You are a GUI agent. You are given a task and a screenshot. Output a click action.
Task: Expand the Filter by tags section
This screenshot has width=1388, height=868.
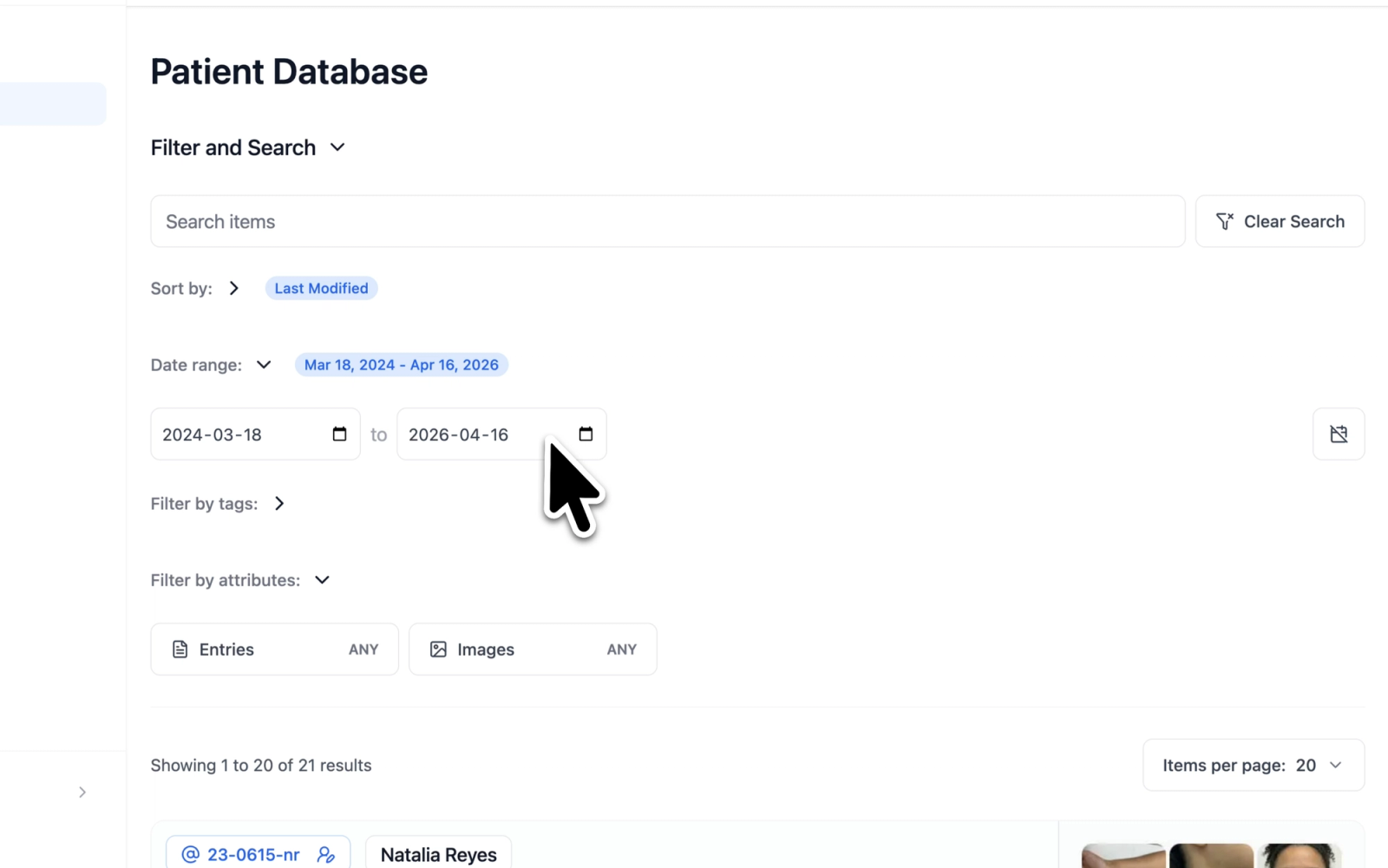[279, 504]
